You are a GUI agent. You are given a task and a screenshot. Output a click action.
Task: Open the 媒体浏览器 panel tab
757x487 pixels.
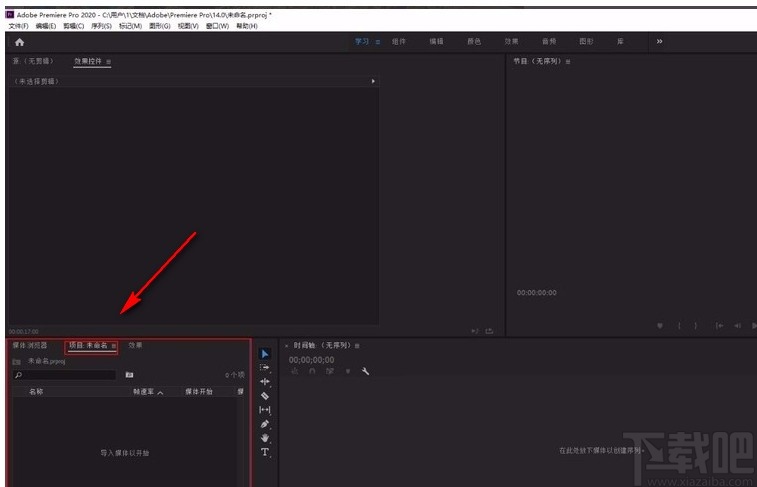coord(30,346)
